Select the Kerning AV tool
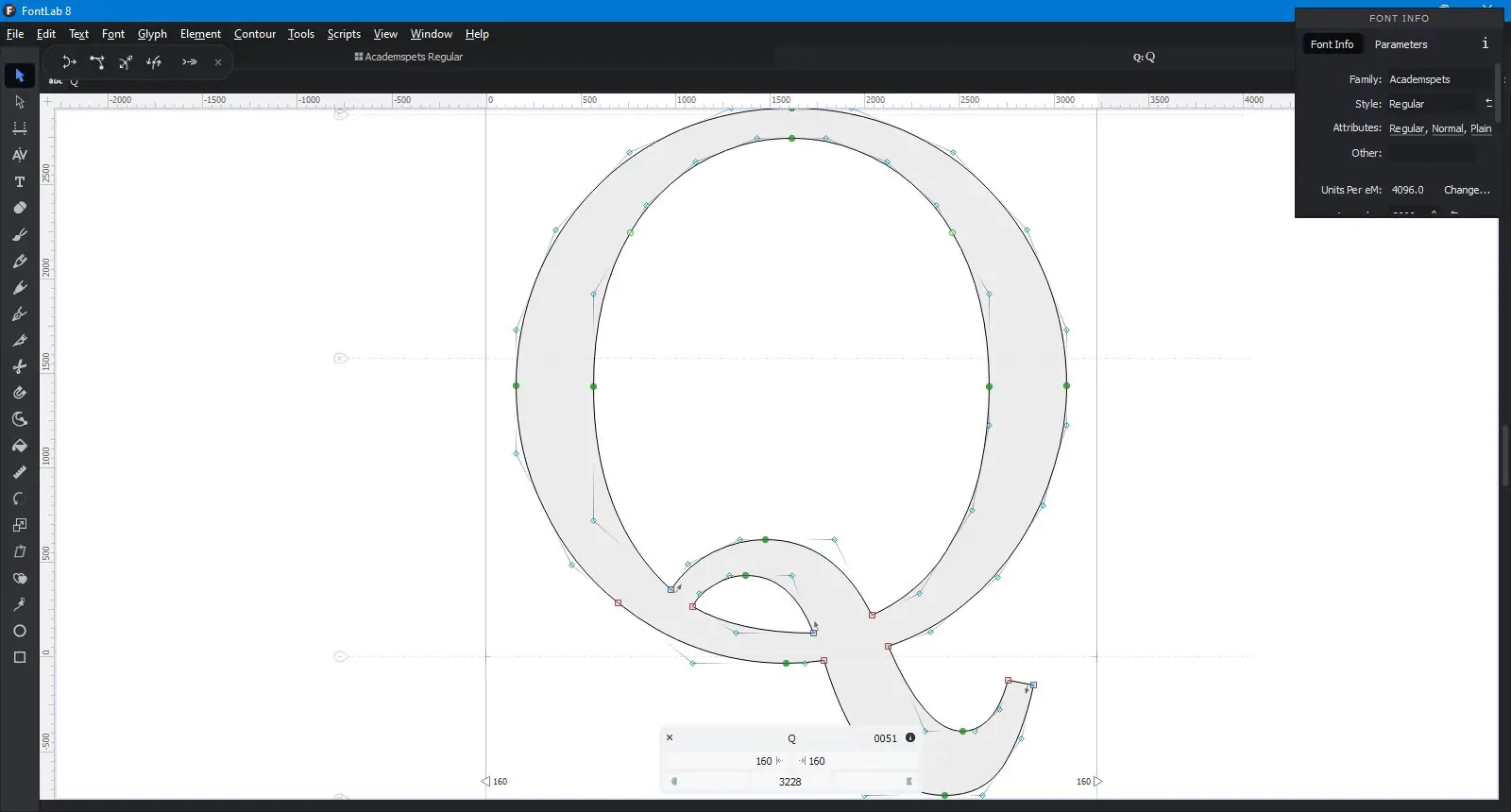The image size is (1511, 812). pyautogui.click(x=20, y=154)
